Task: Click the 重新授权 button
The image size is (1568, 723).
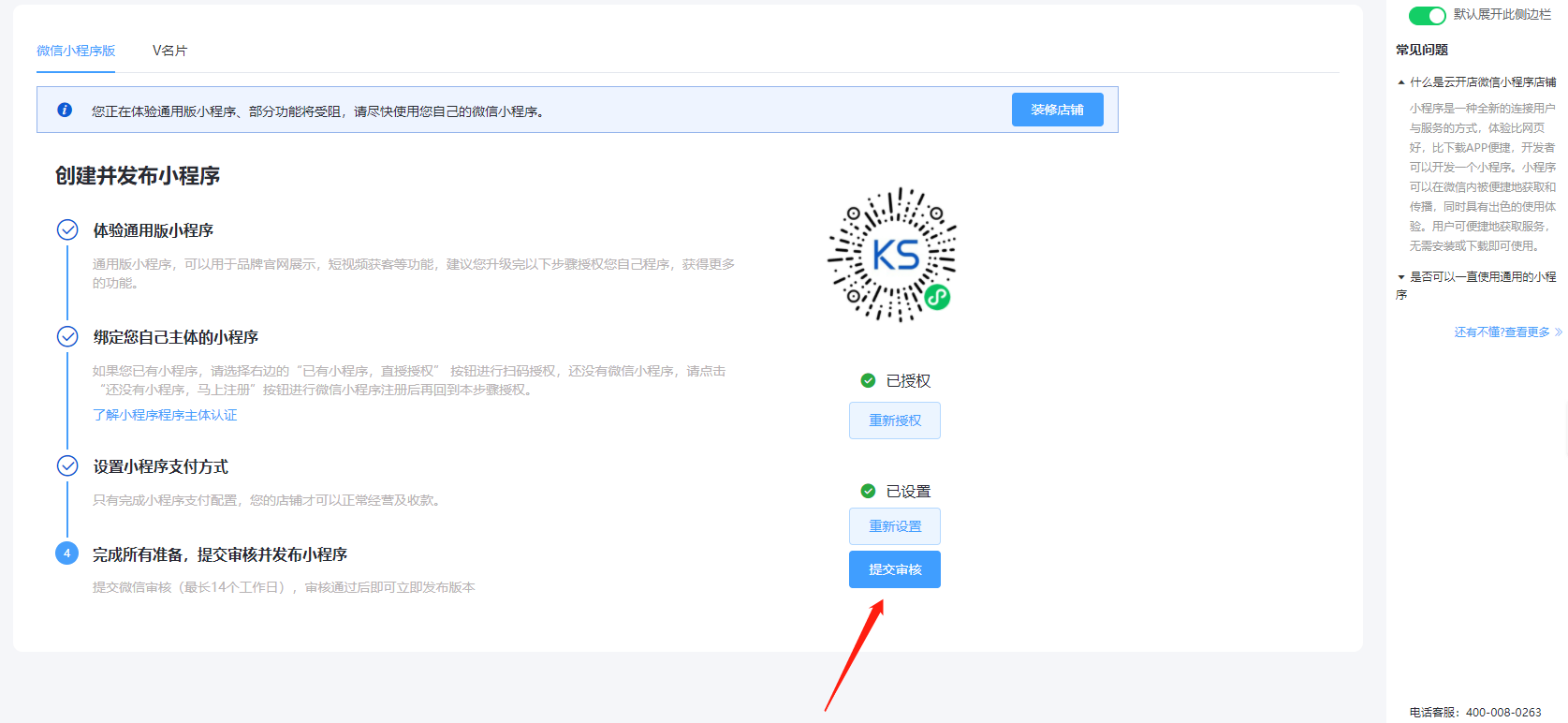Action: coord(894,421)
